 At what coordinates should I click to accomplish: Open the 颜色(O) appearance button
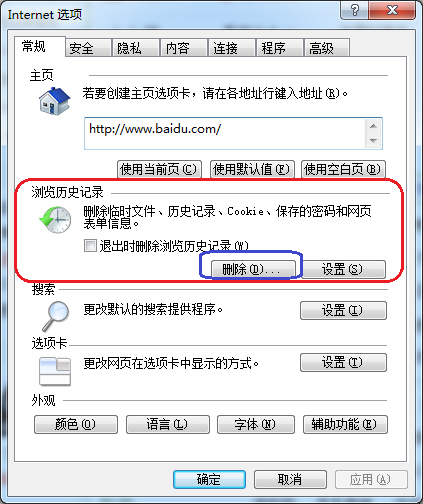point(76,424)
